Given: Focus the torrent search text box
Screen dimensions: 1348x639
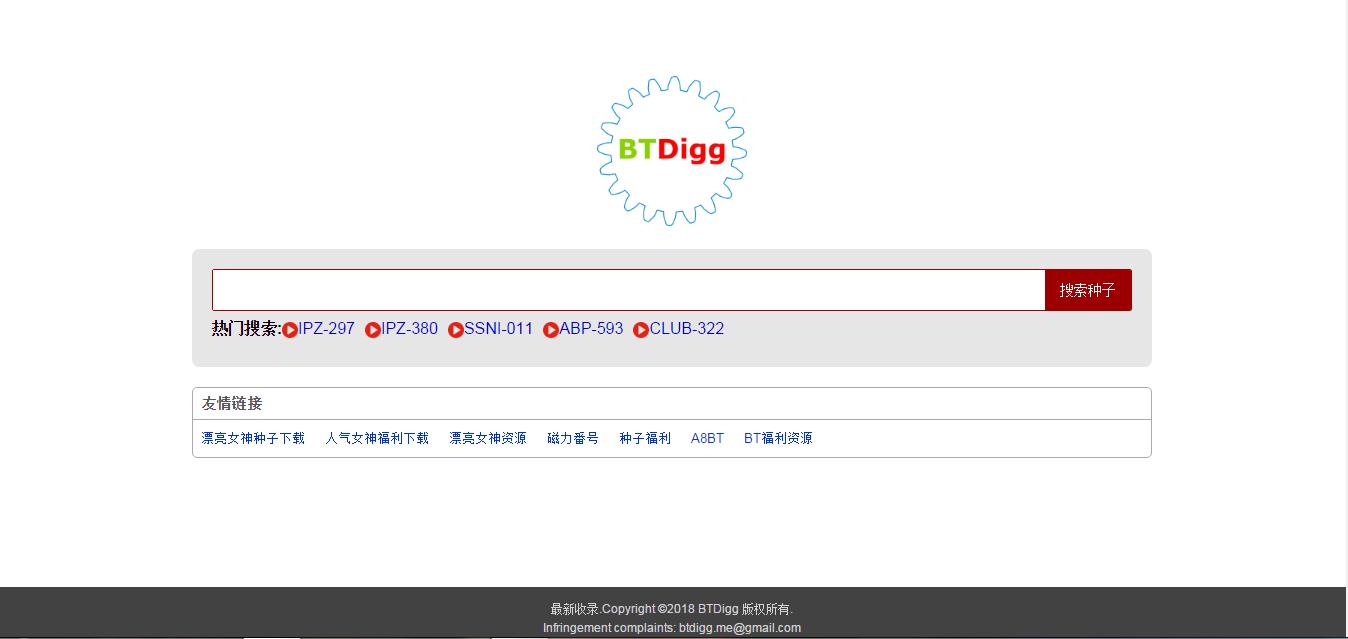Looking at the screenshot, I should click(628, 290).
